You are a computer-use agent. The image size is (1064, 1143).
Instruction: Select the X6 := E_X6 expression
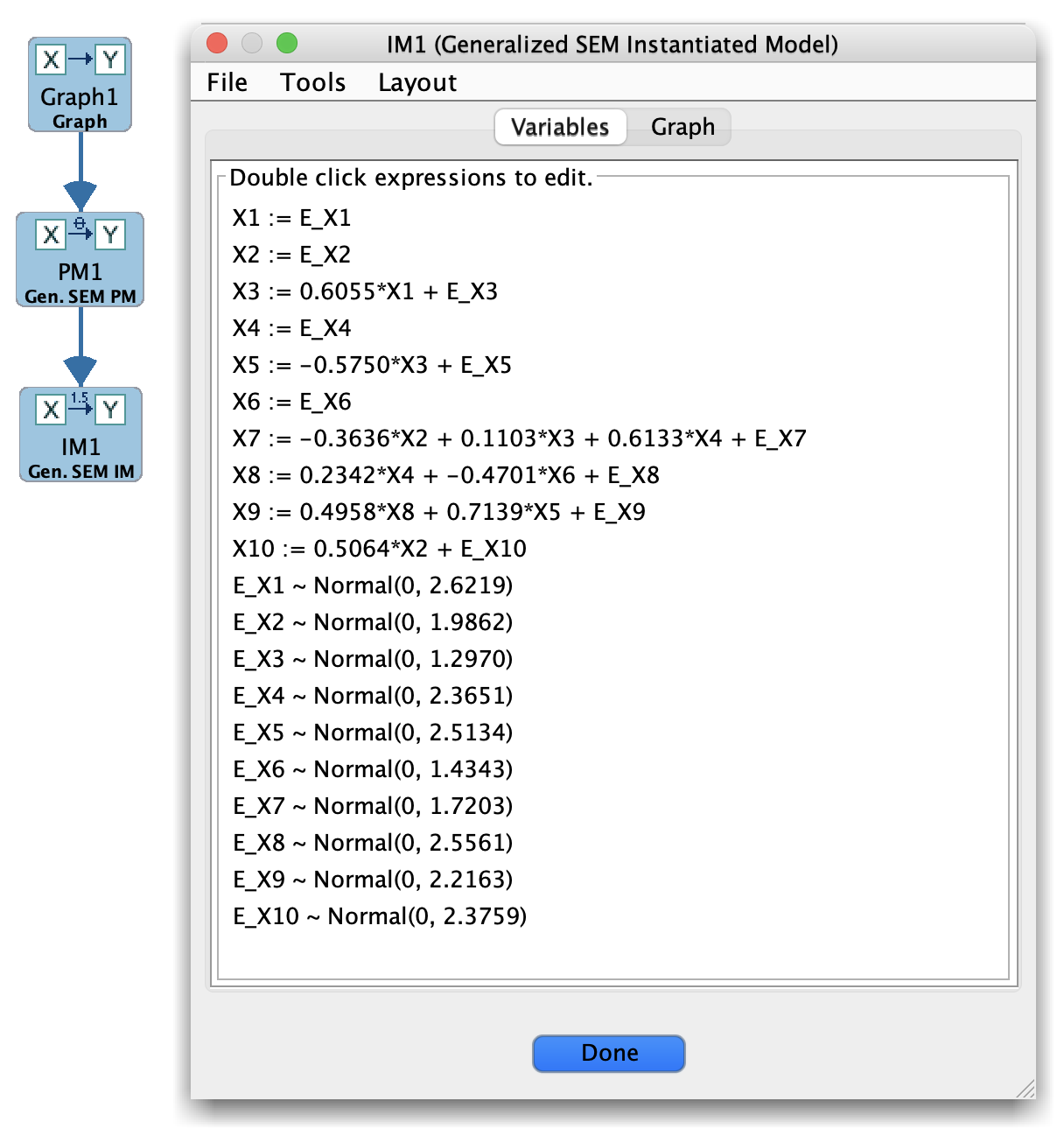tap(291, 402)
